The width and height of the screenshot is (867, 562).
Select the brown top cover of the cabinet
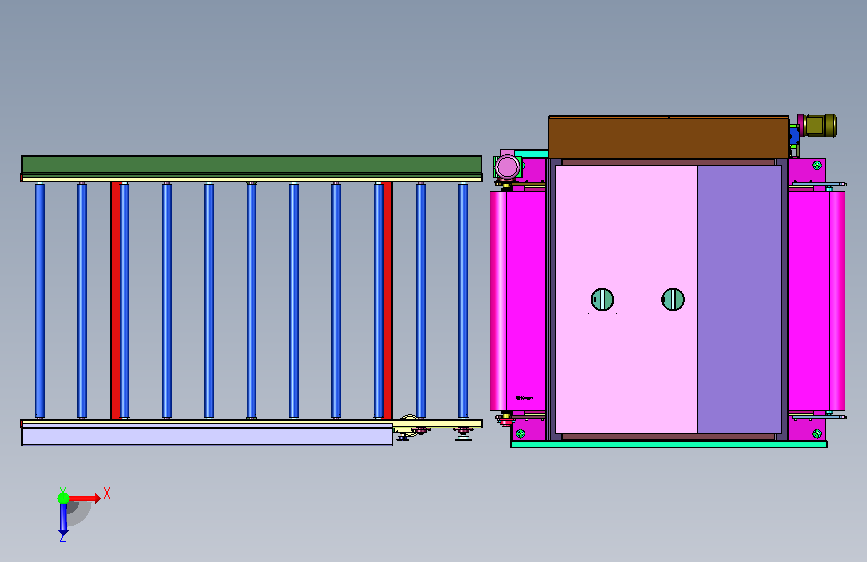(x=668, y=137)
